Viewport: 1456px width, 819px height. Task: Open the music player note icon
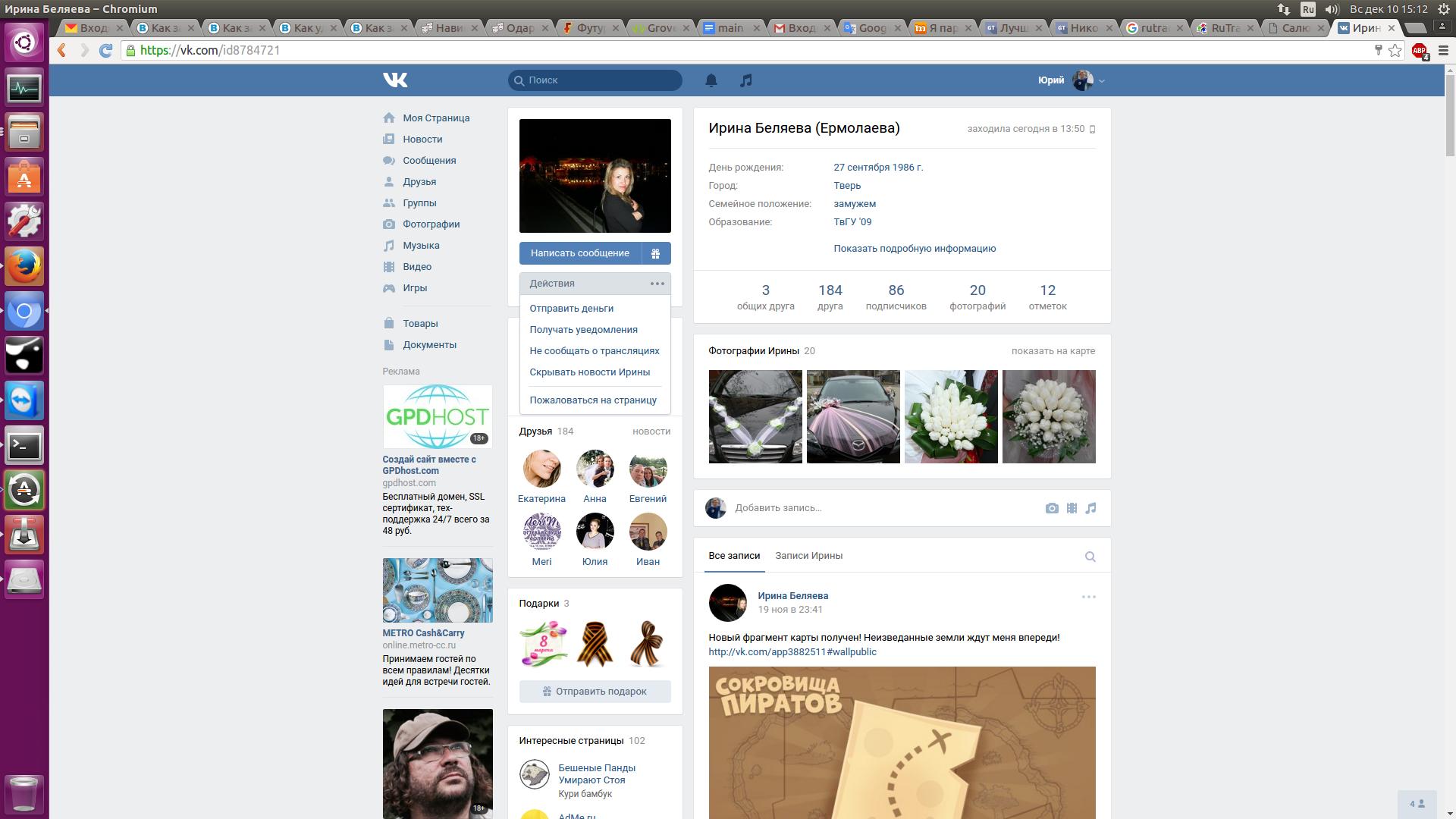pos(746,80)
